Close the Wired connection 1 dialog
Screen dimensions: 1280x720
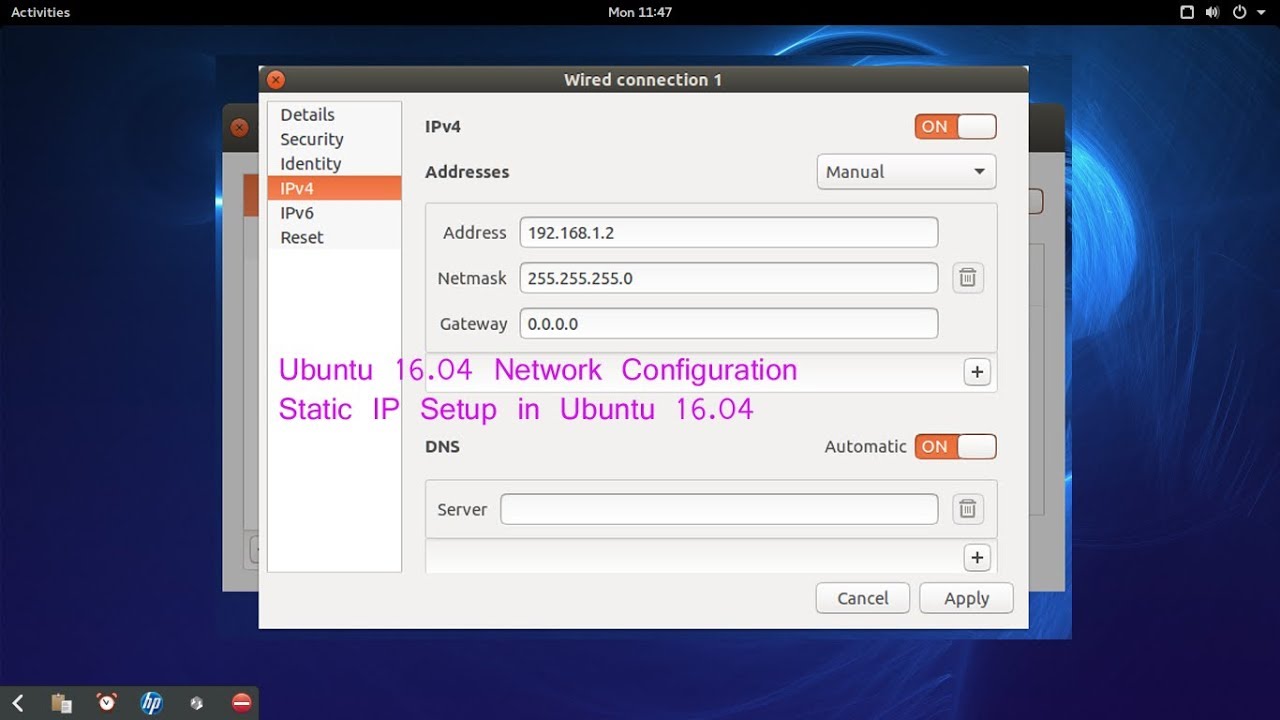click(x=276, y=80)
